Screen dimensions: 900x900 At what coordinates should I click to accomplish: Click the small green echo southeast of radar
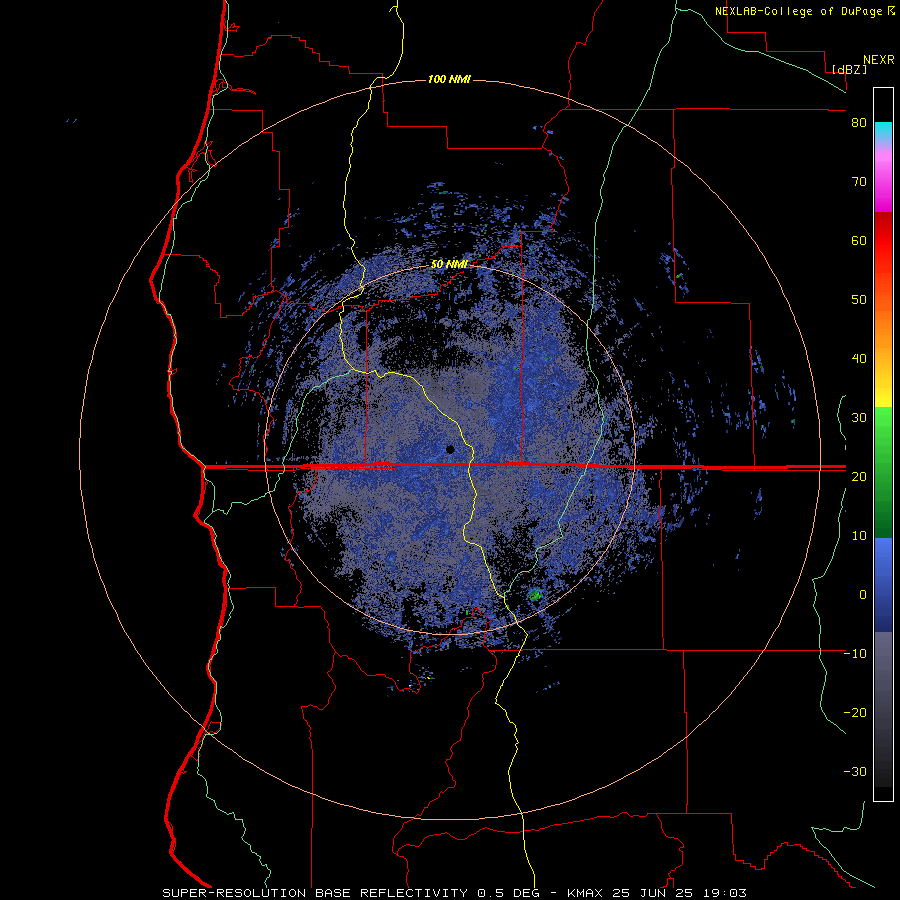tap(535, 595)
